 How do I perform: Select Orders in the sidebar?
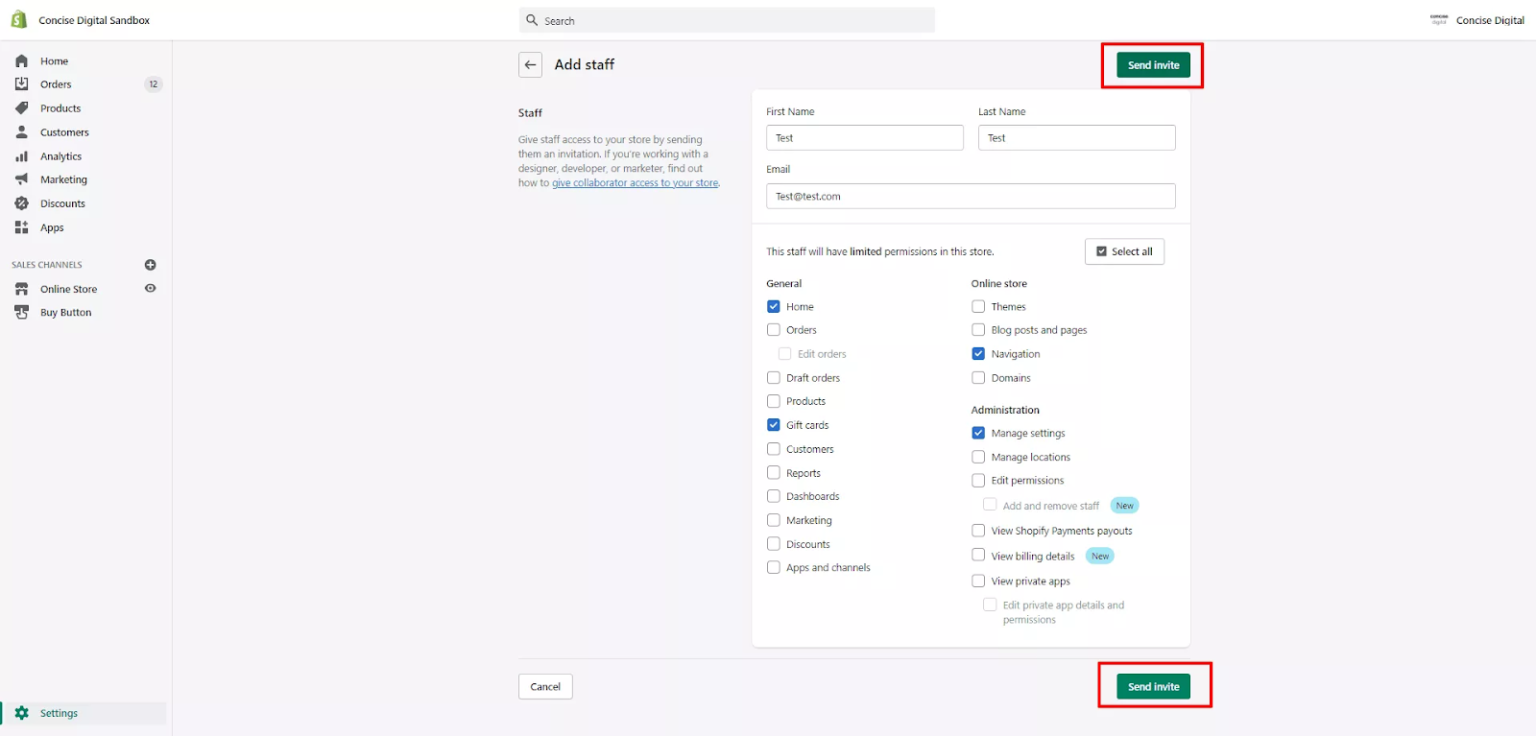(53, 84)
